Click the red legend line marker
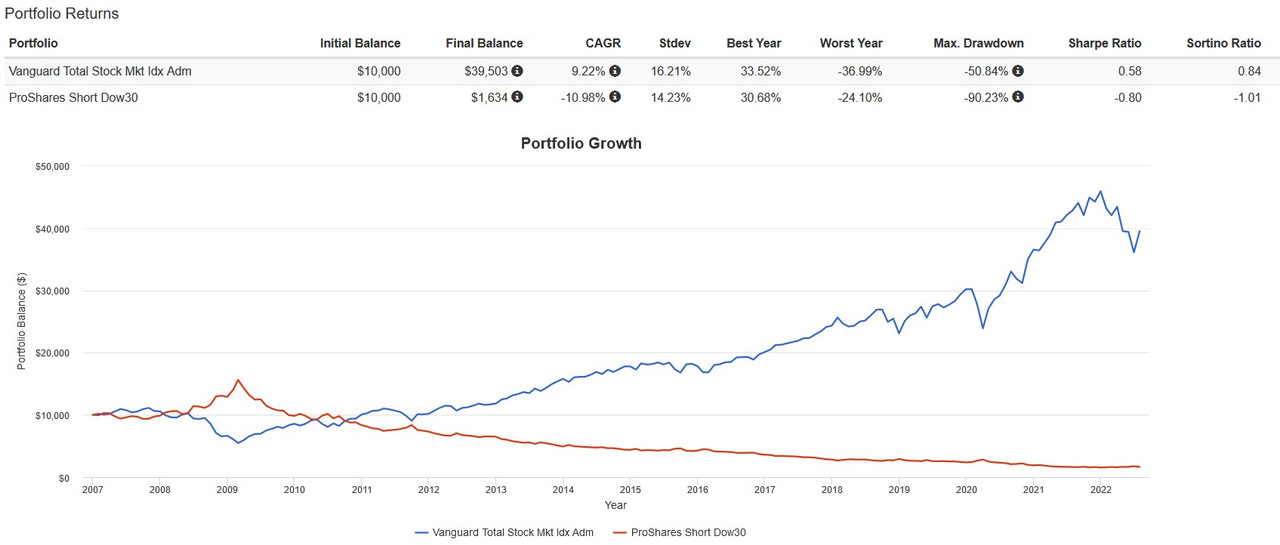 (x=618, y=532)
